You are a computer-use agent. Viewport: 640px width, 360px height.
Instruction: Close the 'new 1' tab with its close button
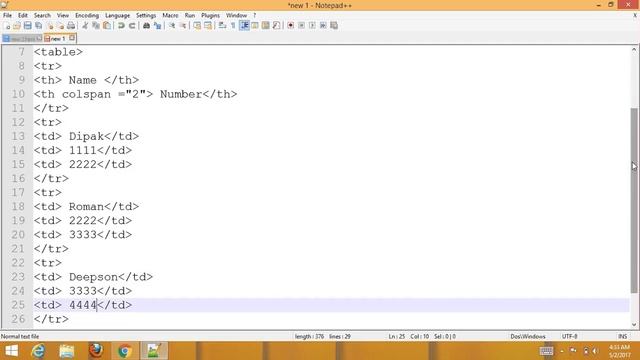pos(72,38)
